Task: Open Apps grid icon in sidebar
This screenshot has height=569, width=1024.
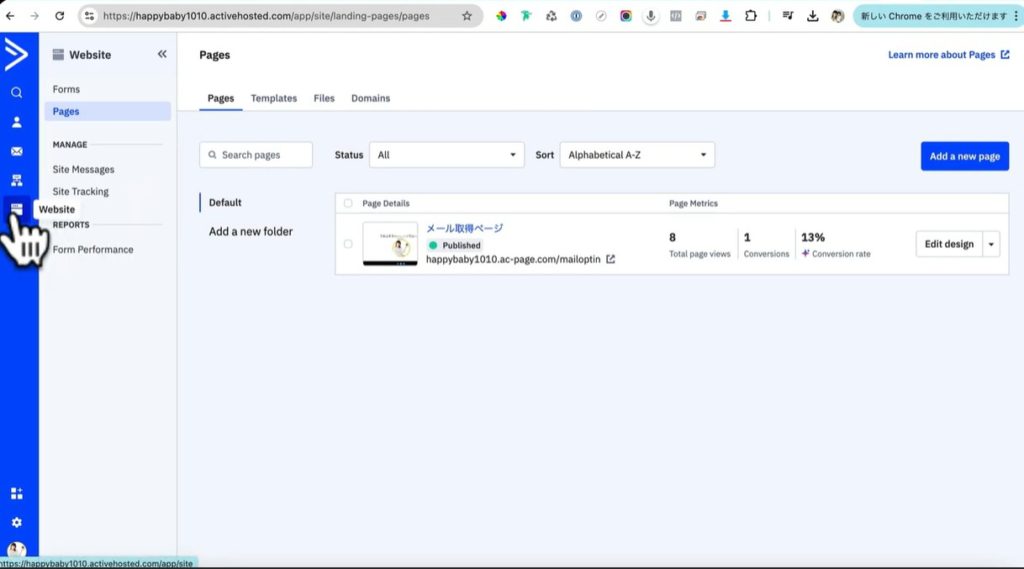Action: (16, 493)
